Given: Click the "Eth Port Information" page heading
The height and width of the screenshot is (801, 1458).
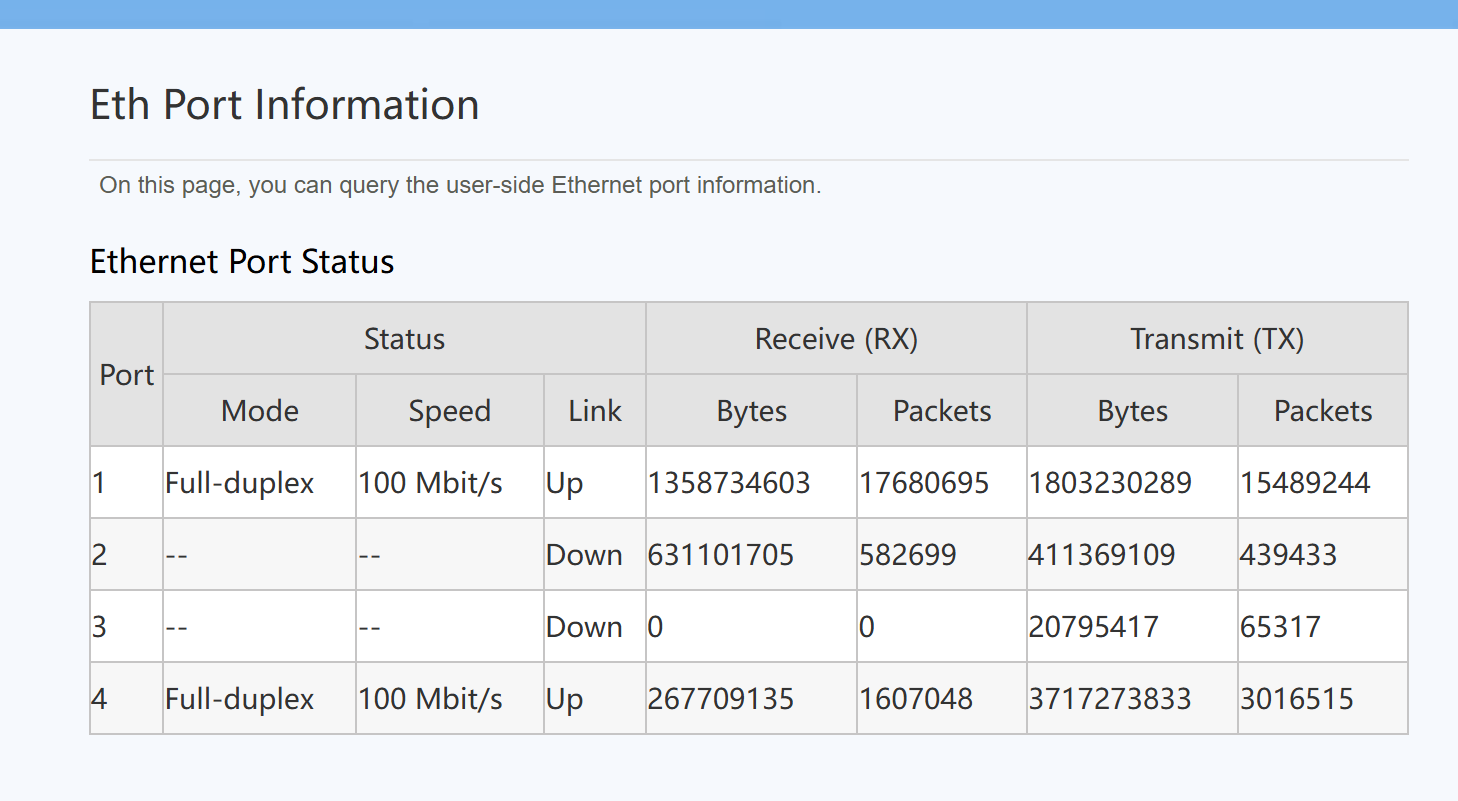Looking at the screenshot, I should [x=284, y=105].
